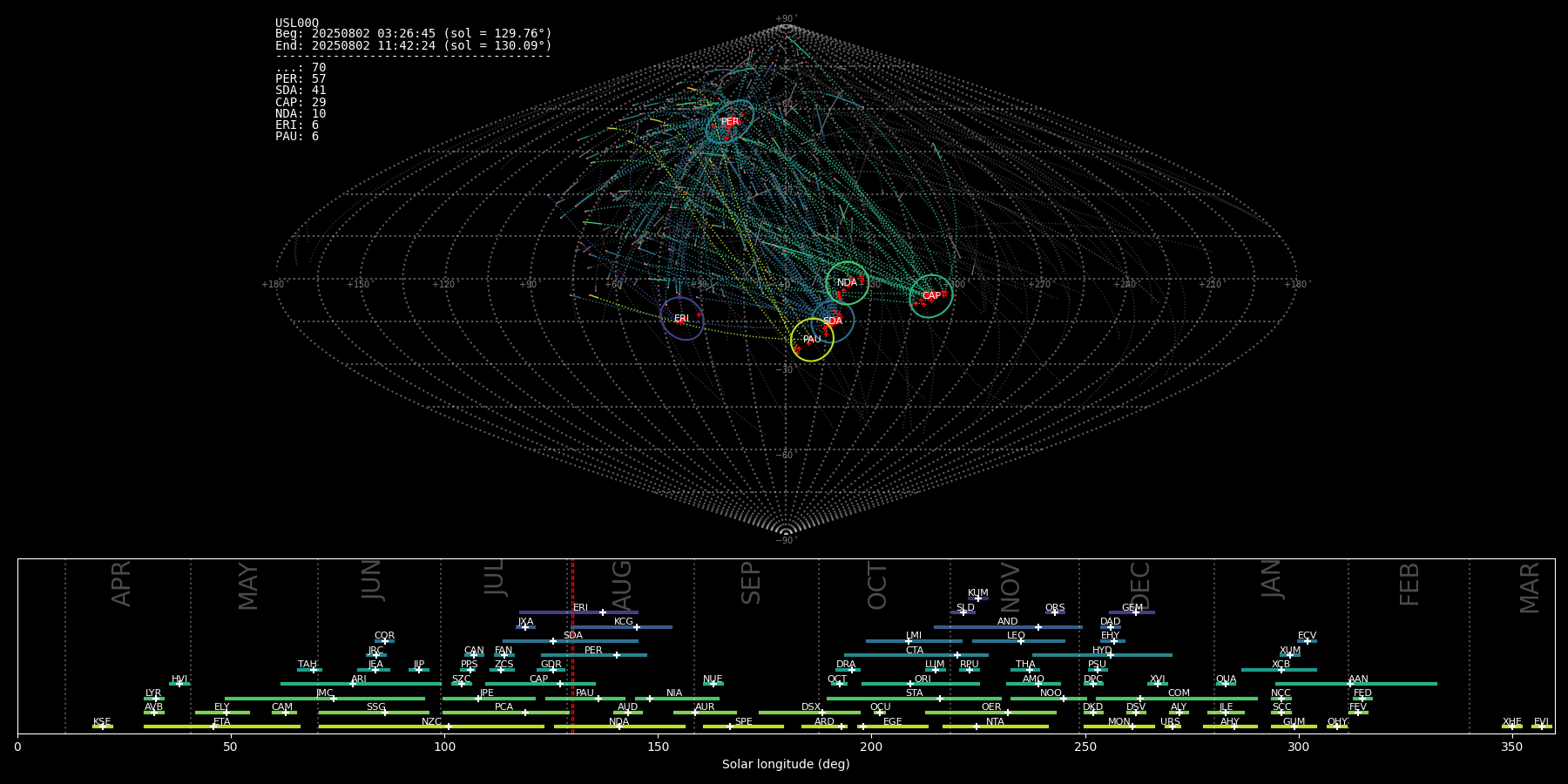Image resolution: width=1568 pixels, height=784 pixels.
Task: Click the AAN activity bar in the timeline
Action: pos(1356,684)
